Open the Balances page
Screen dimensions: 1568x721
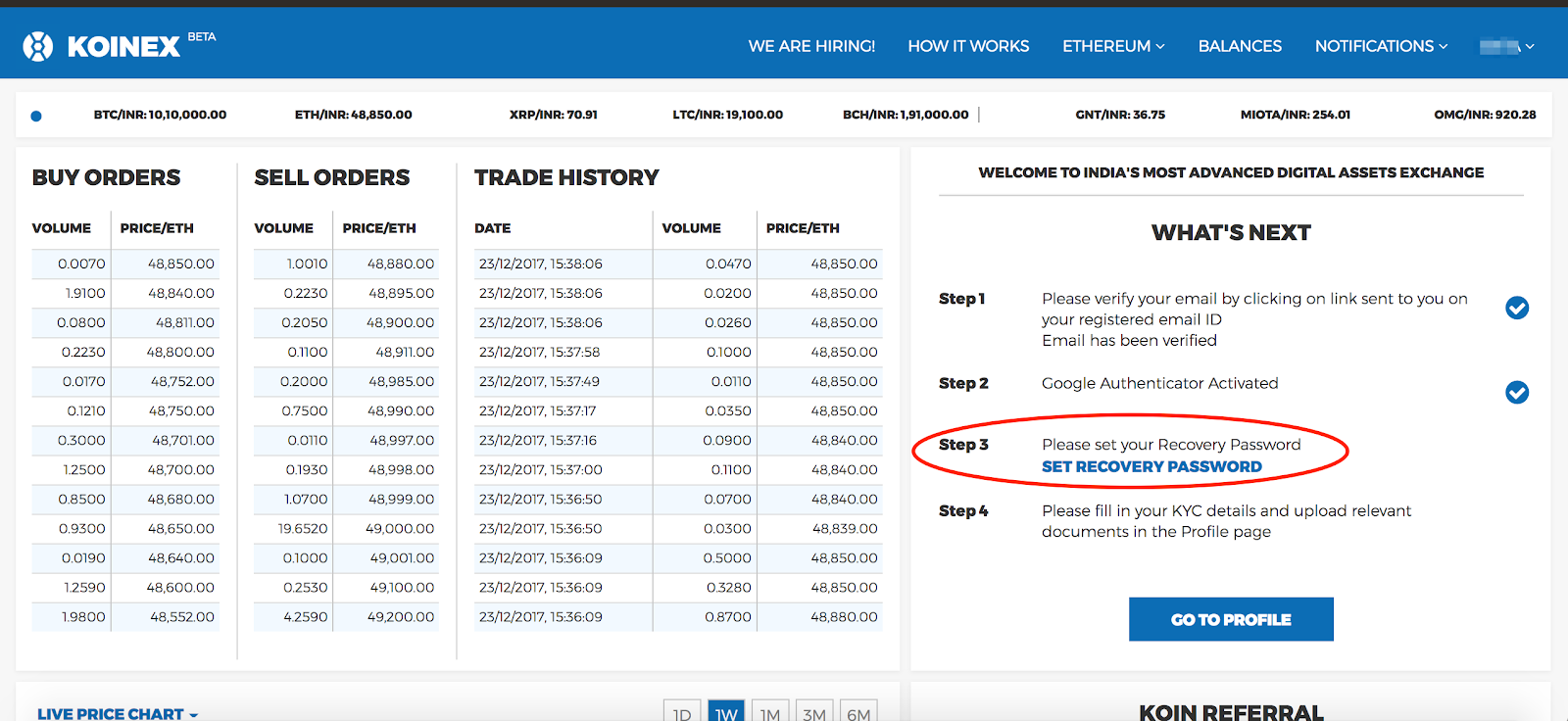1240,46
